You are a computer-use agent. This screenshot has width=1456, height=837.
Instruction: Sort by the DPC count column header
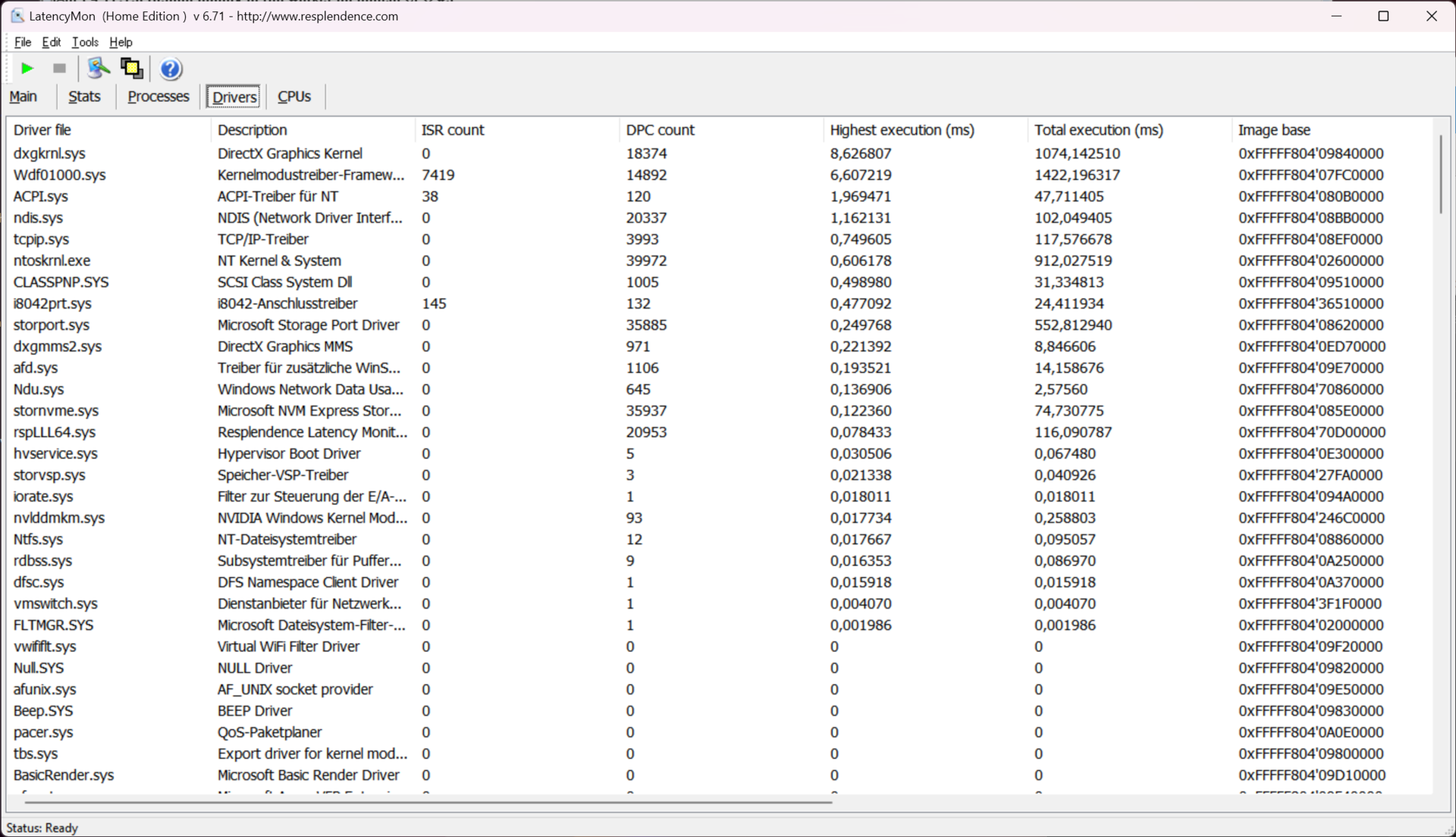[x=660, y=130]
